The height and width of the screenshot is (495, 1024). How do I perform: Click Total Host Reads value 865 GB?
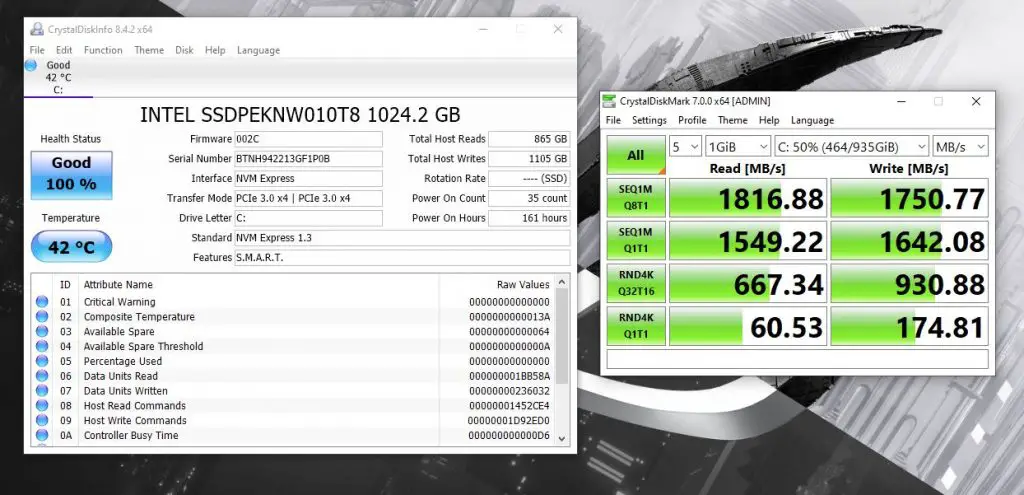coord(529,139)
